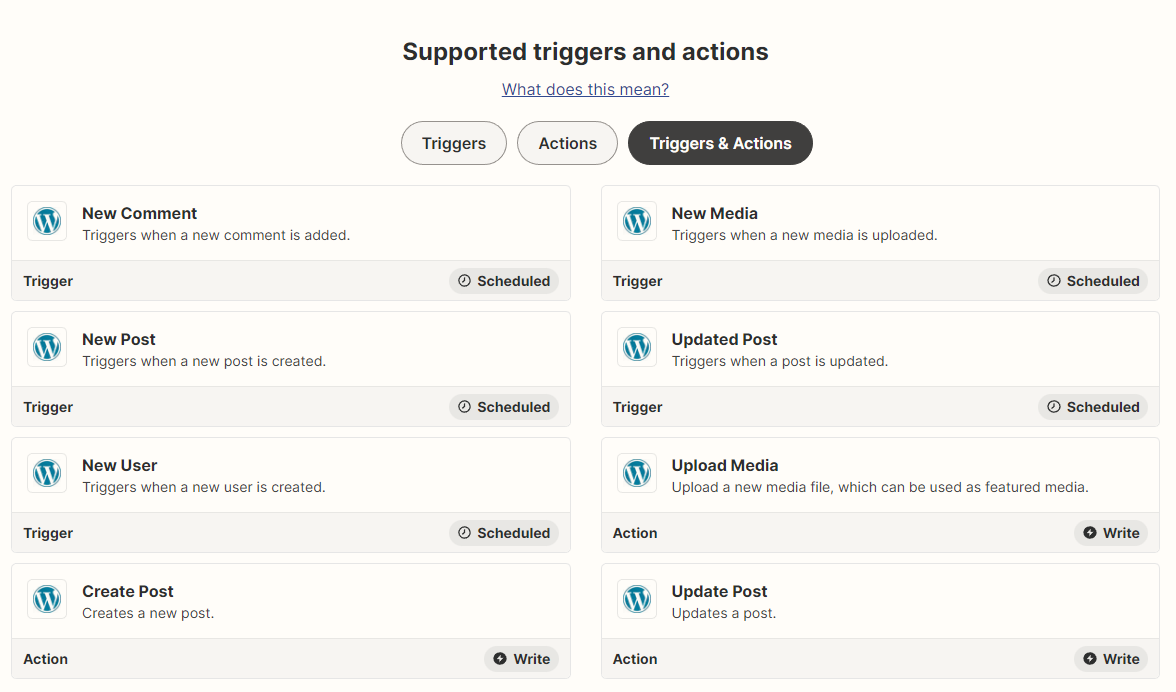The image size is (1176, 692).
Task: Click the WordPress icon beside New Comment
Action: (x=47, y=221)
